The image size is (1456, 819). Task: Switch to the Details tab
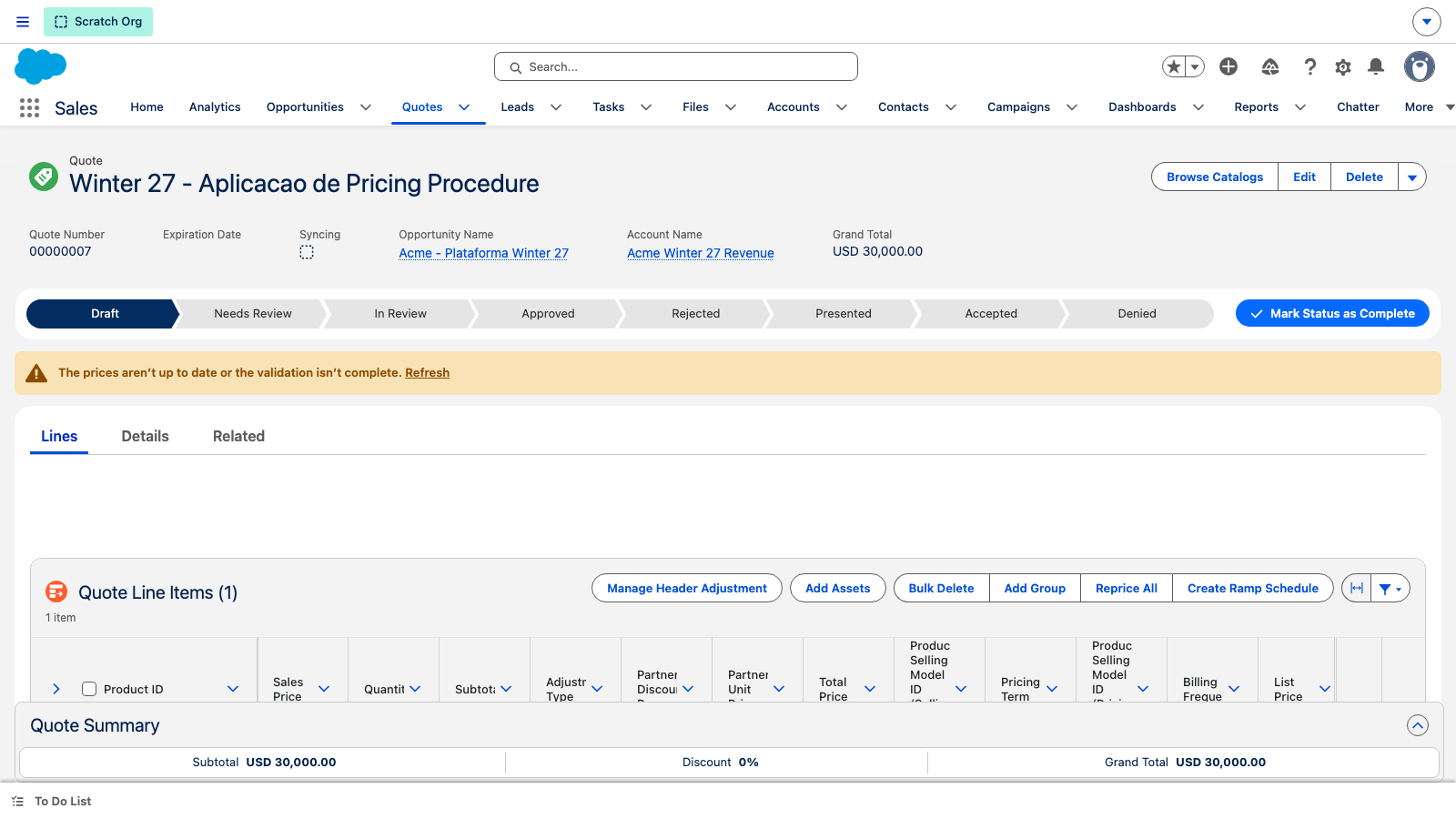point(146,437)
